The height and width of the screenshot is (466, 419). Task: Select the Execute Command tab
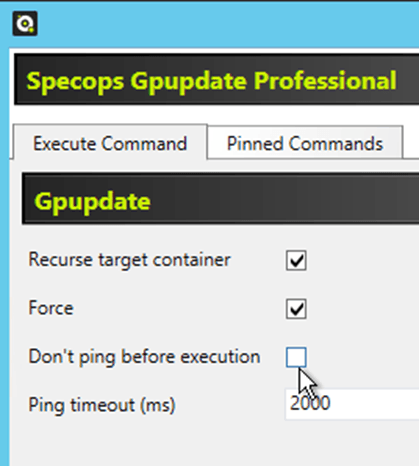pos(110,143)
